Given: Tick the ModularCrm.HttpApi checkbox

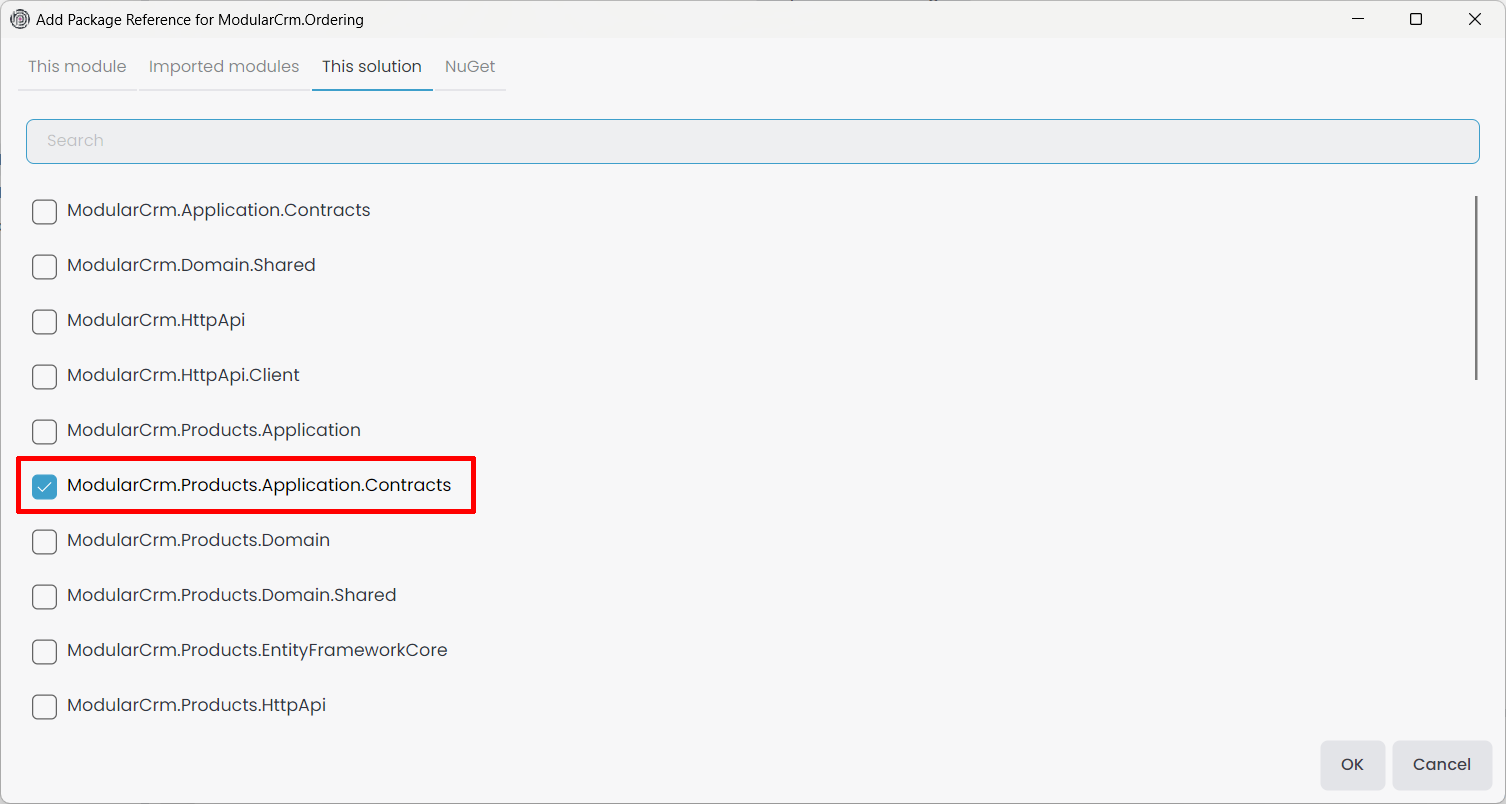Looking at the screenshot, I should [44, 321].
